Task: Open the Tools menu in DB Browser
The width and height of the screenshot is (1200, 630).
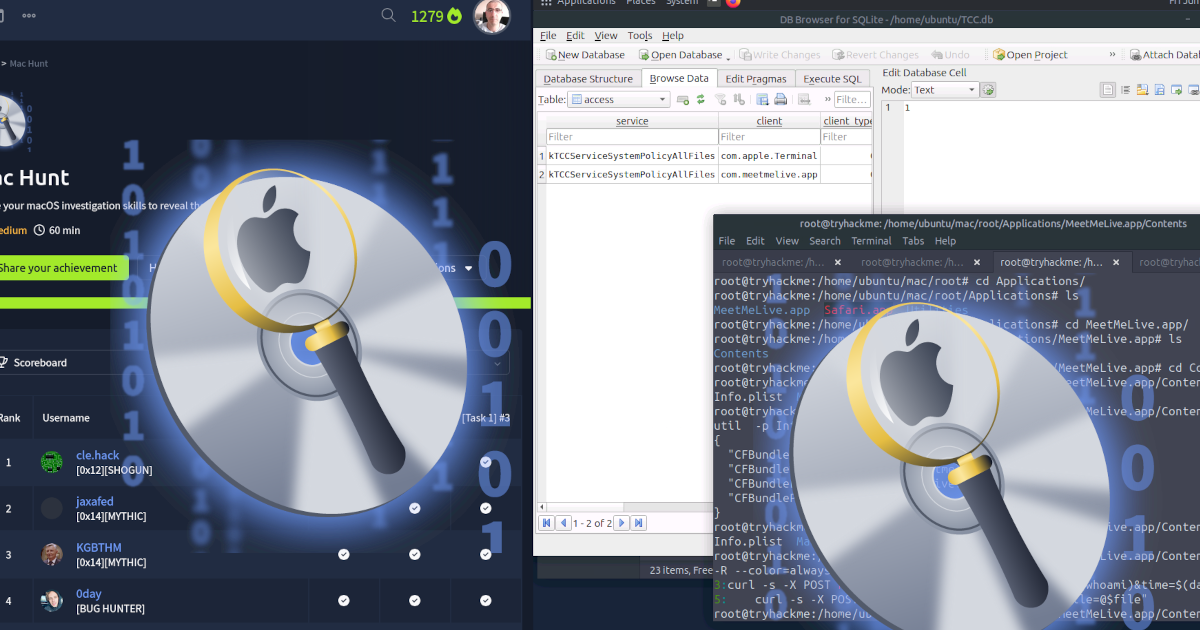Action: tap(639, 36)
